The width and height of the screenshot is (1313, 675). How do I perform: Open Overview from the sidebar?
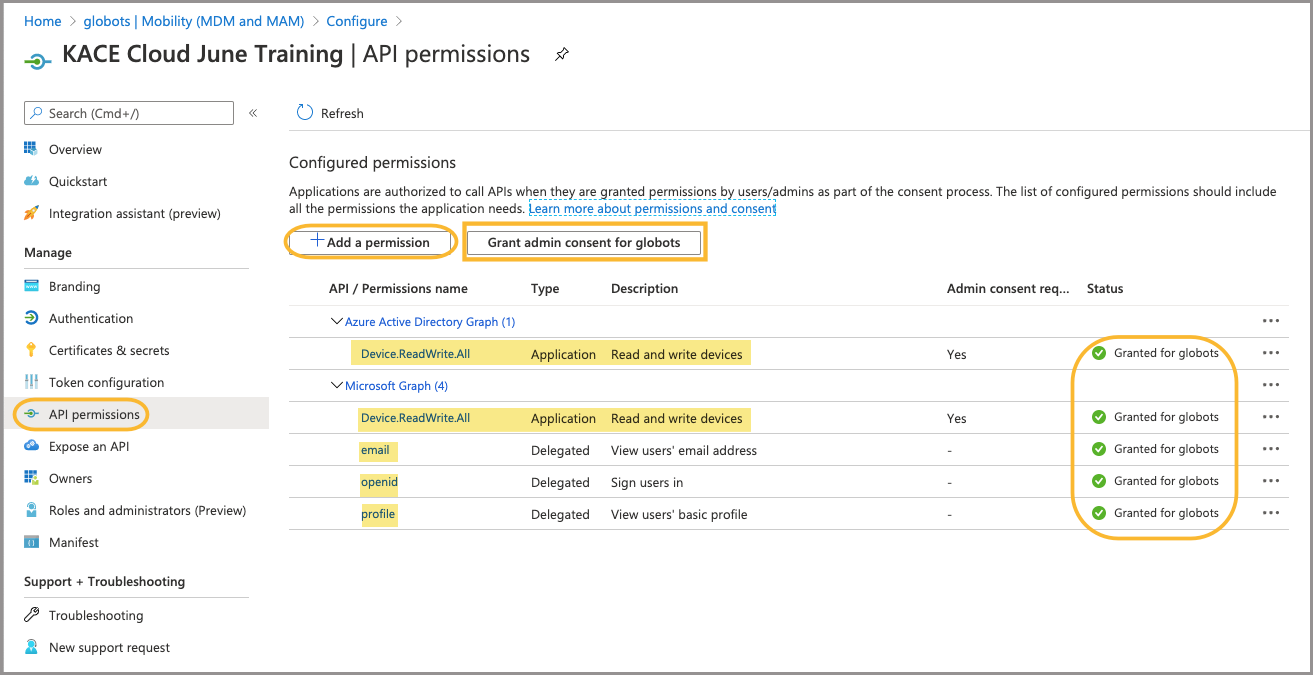pyautogui.click(x=75, y=149)
